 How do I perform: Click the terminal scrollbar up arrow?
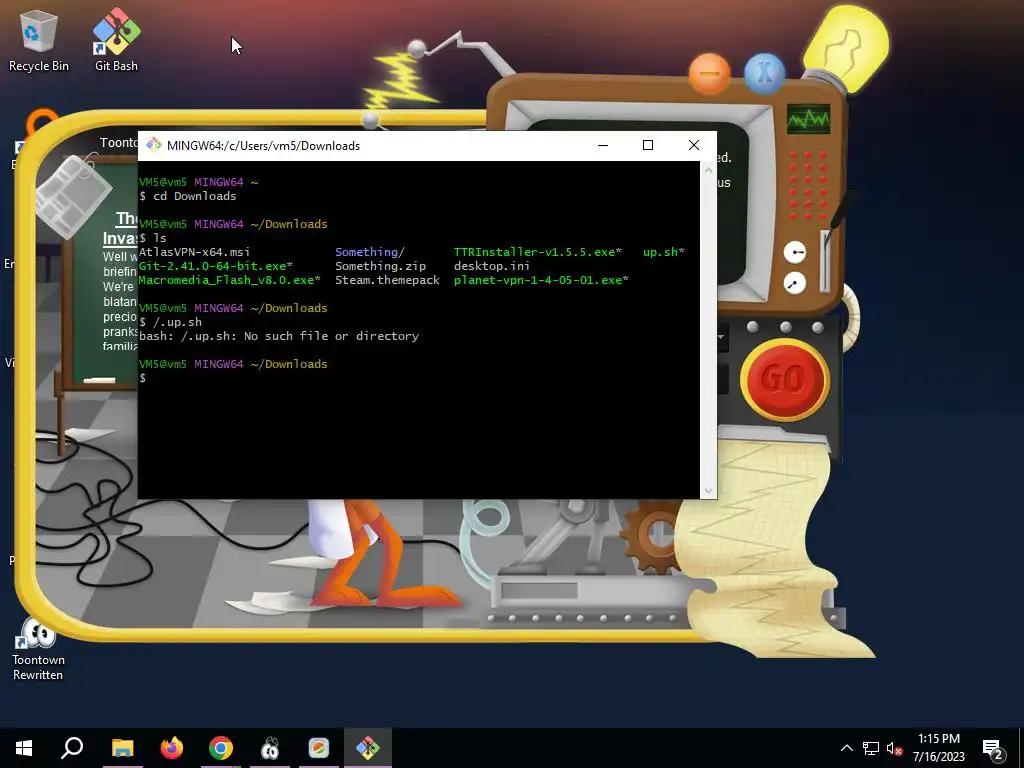[708, 170]
